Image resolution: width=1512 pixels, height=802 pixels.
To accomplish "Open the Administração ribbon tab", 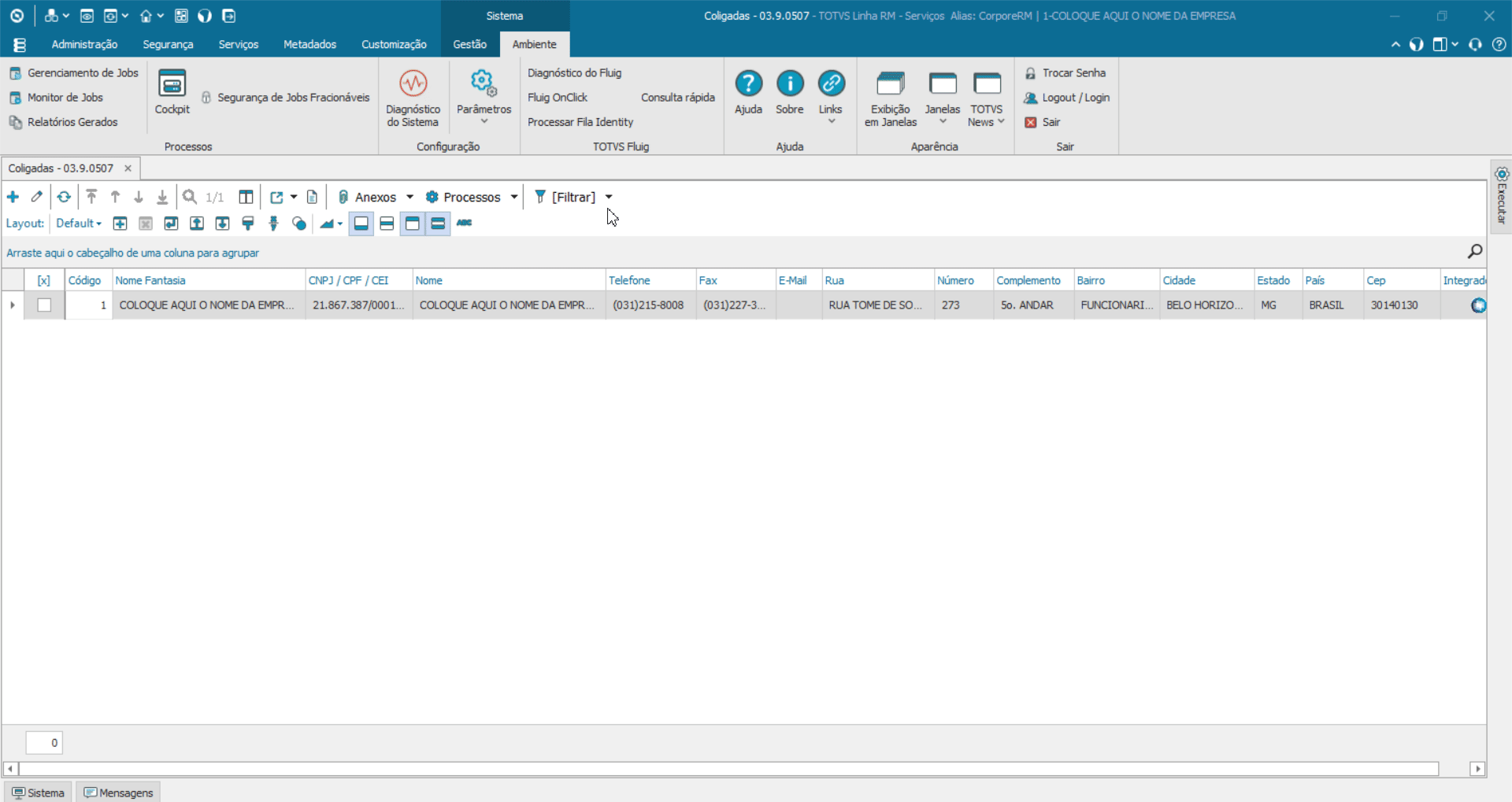I will [x=84, y=45].
